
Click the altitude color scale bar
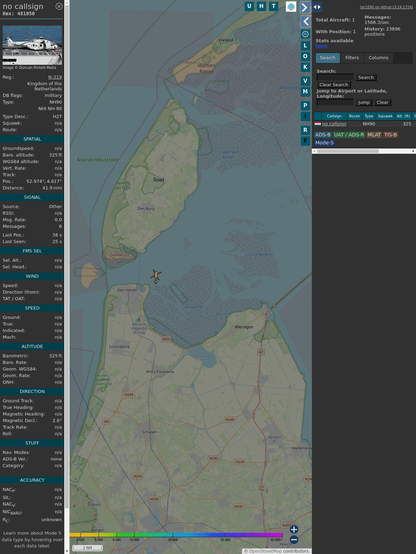176,535
